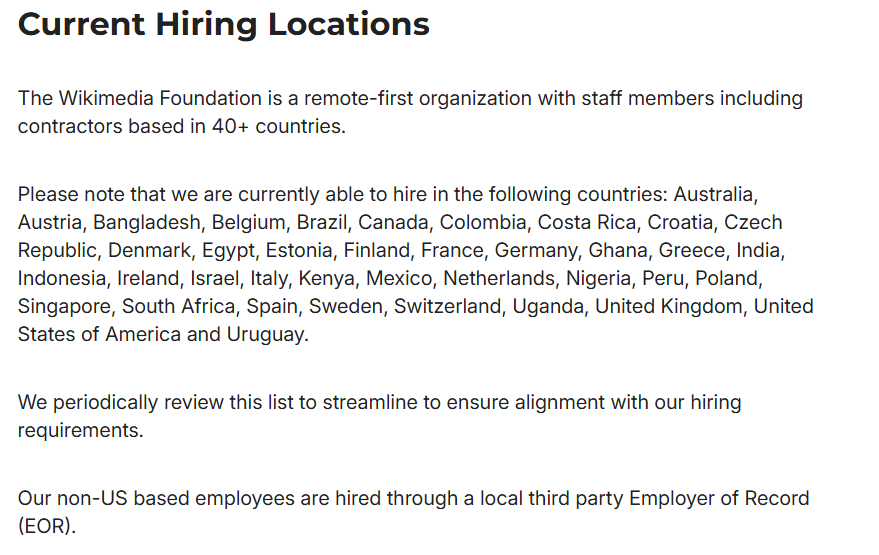
Task: Click the country name Germany
Action: [535, 250]
